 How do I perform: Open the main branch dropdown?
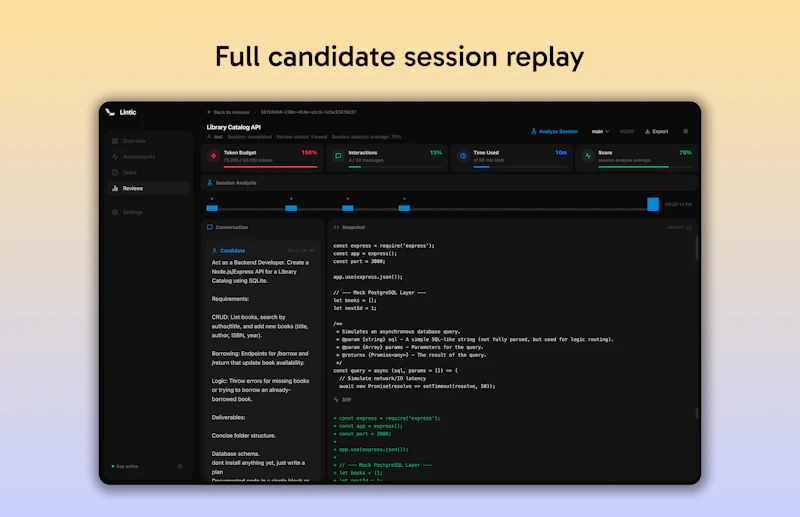click(601, 131)
